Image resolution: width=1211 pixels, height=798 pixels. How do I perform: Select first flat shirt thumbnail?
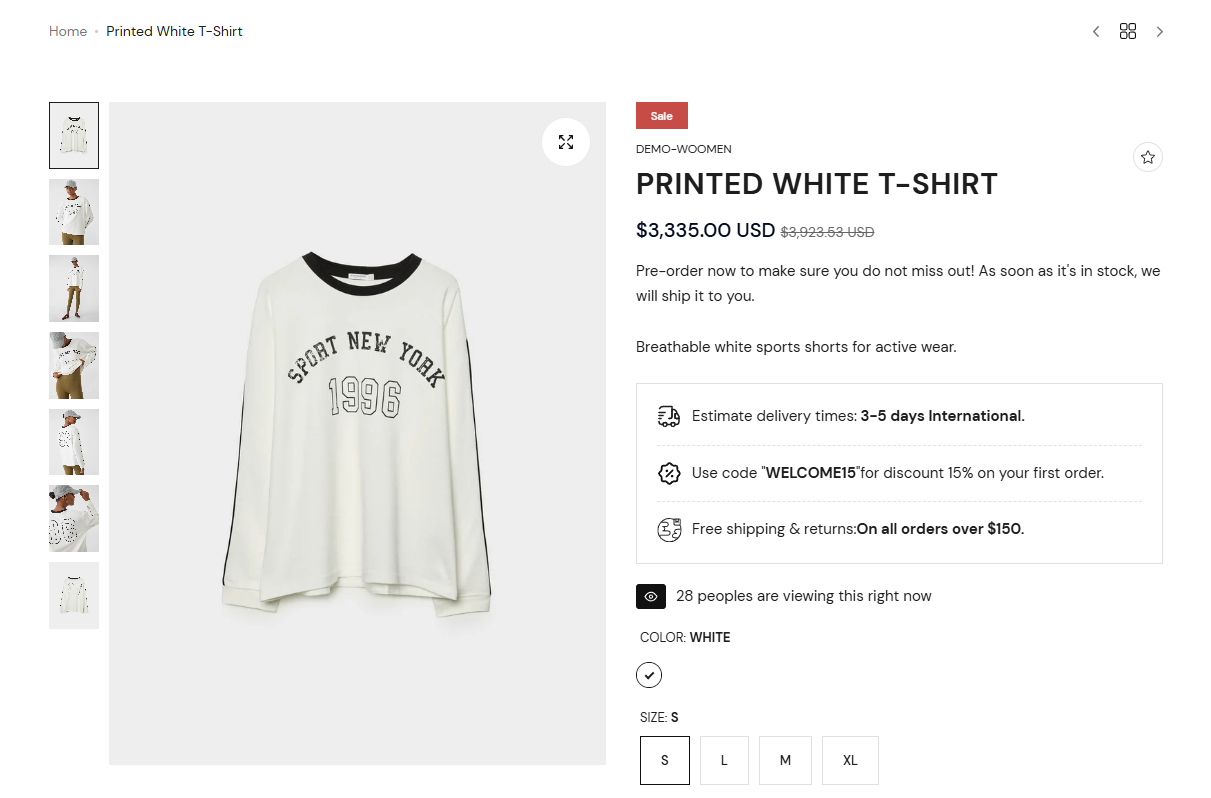(74, 136)
